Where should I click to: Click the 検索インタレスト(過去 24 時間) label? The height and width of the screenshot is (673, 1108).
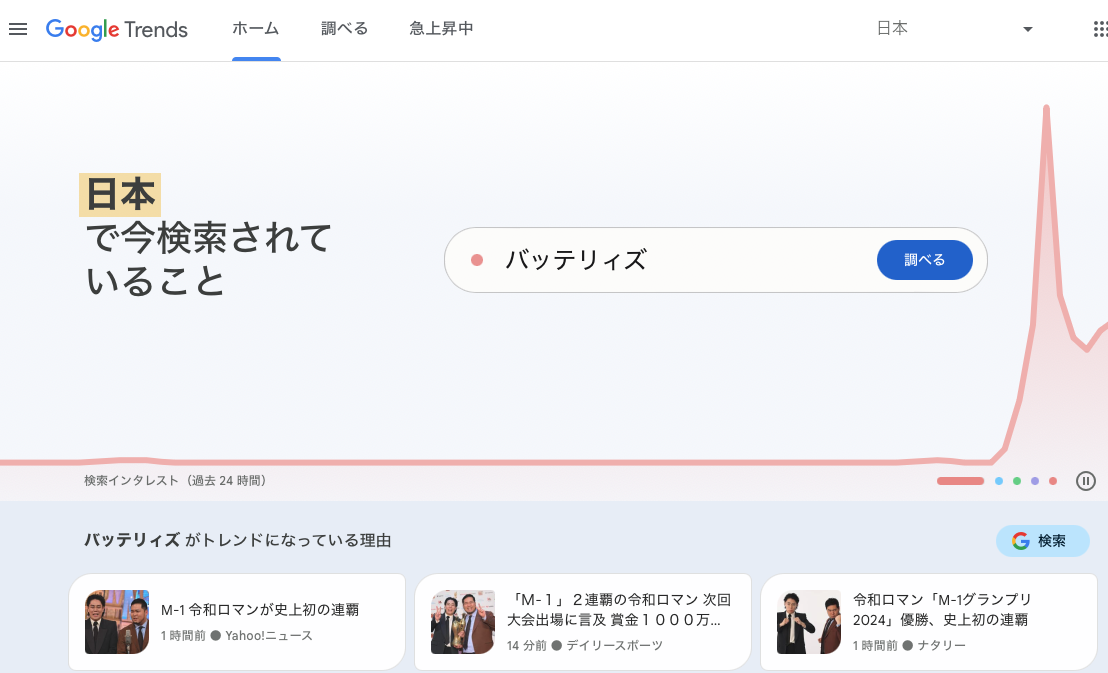tap(176, 481)
